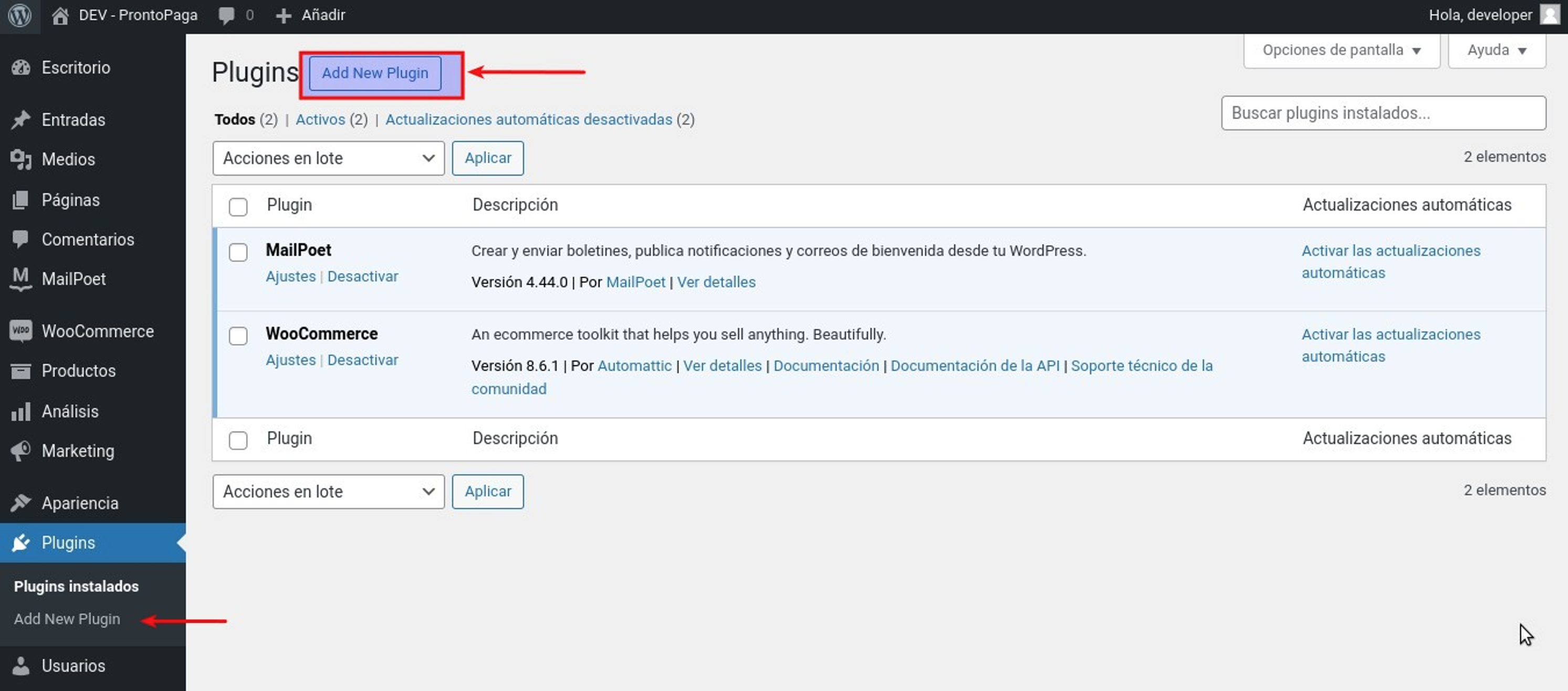Open the top Acciones en lote dropdown
This screenshot has width=1568, height=691.
(x=328, y=158)
